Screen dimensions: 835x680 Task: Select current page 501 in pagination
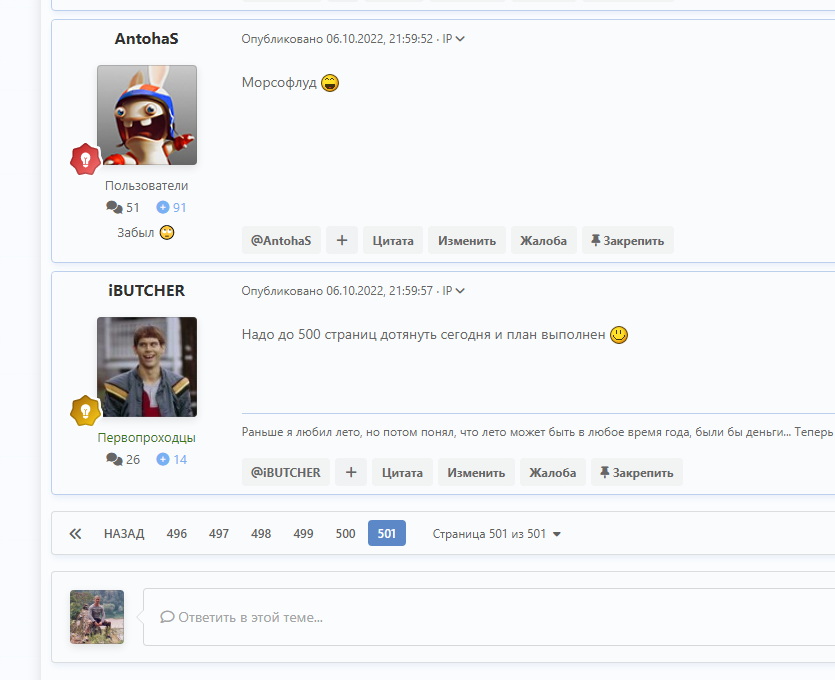[x=387, y=533]
